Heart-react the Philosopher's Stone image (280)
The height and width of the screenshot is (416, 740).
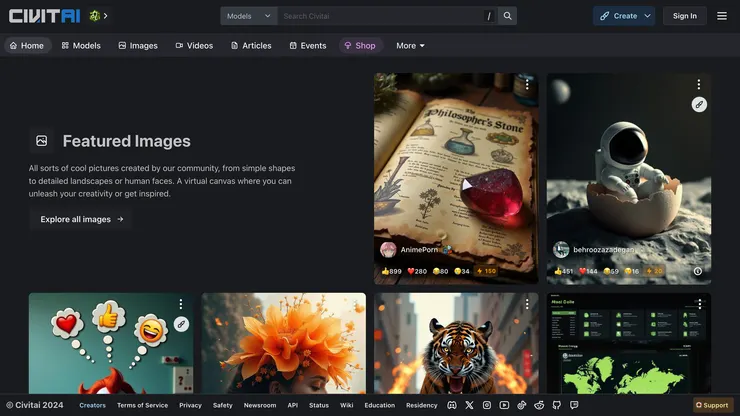(x=417, y=271)
